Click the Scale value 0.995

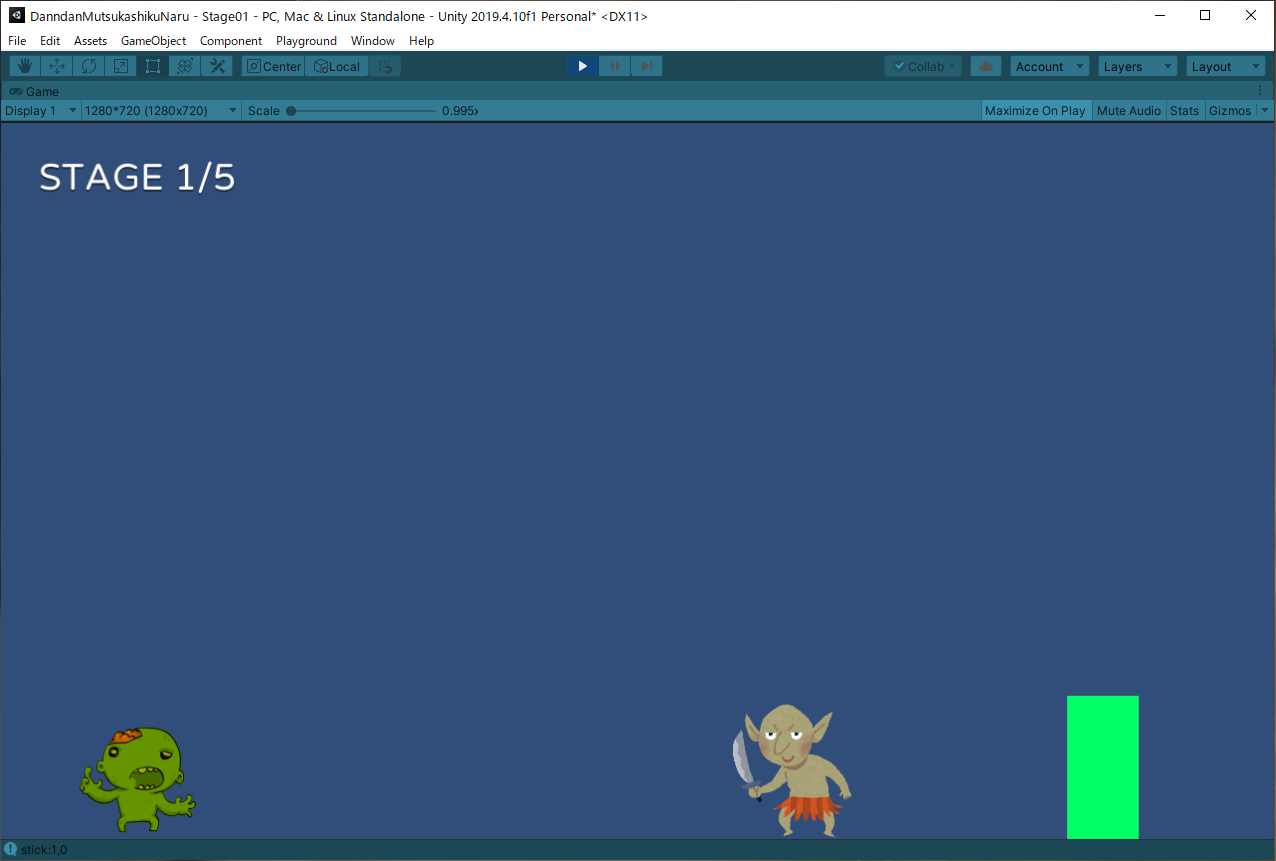460,110
